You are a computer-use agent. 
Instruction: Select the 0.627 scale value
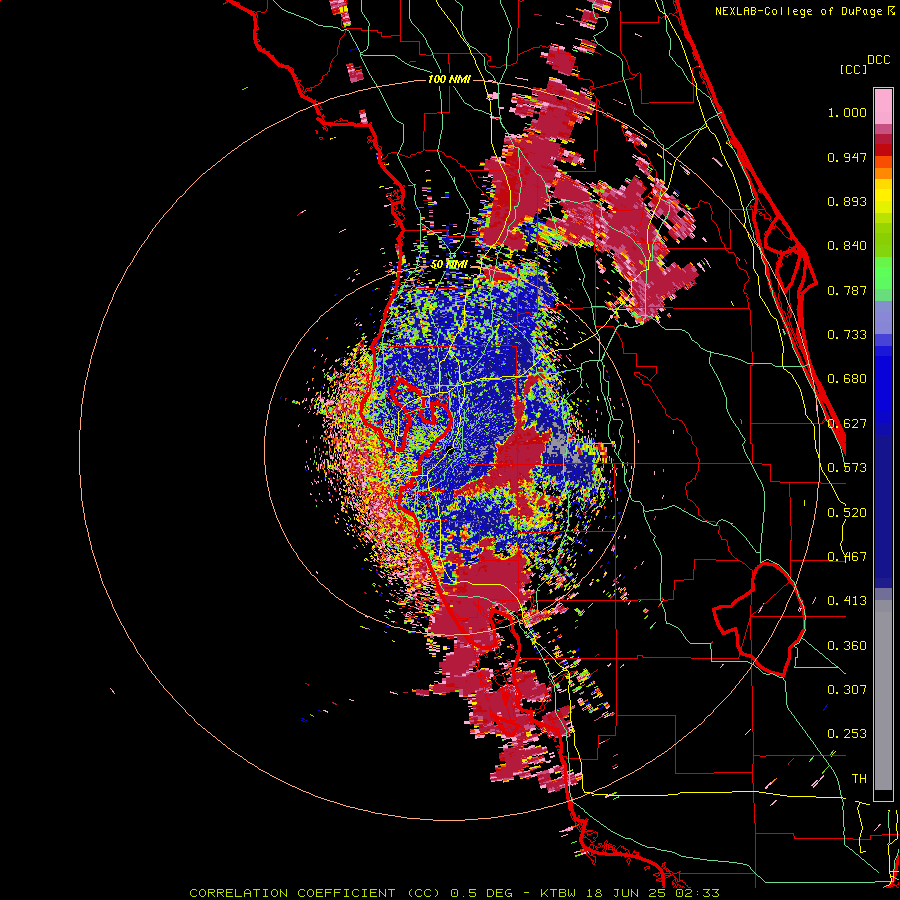pyautogui.click(x=847, y=424)
